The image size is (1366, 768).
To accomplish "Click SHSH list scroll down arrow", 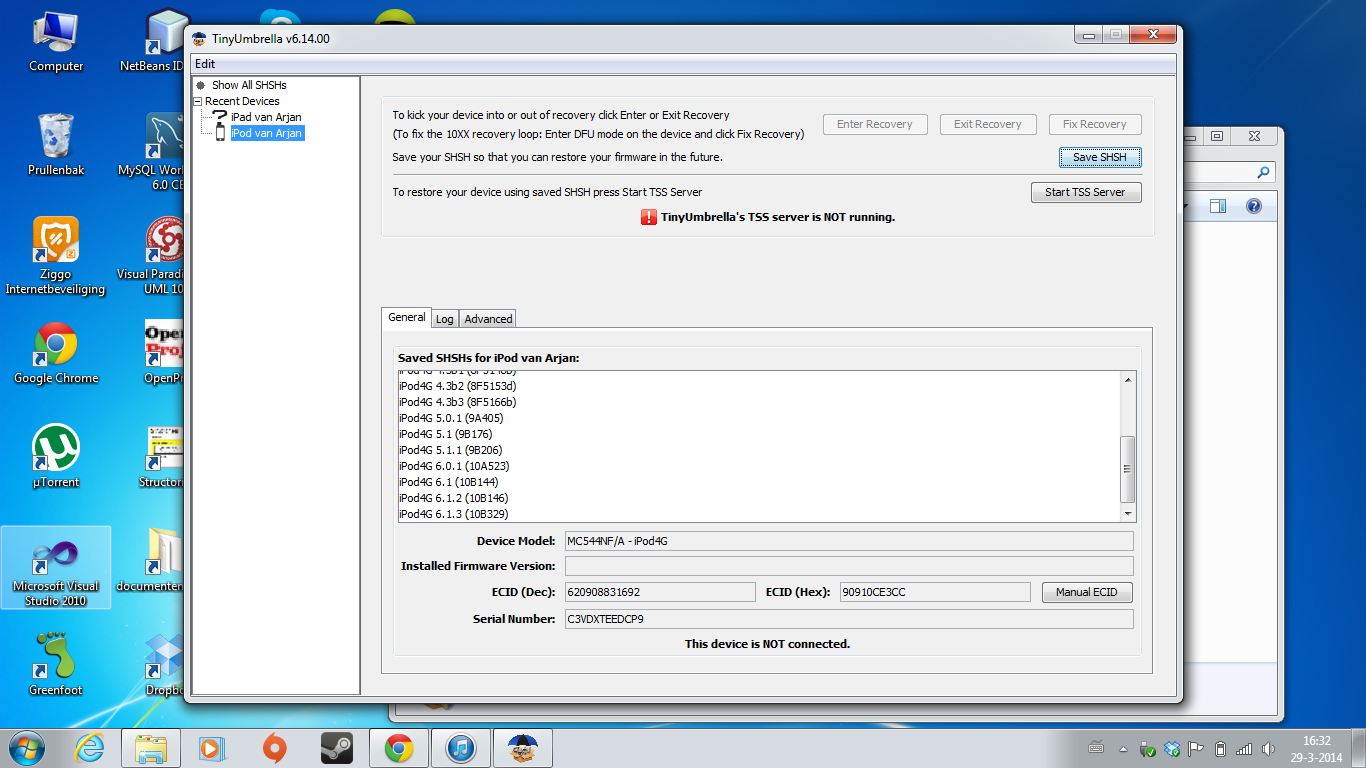I will tap(1128, 513).
